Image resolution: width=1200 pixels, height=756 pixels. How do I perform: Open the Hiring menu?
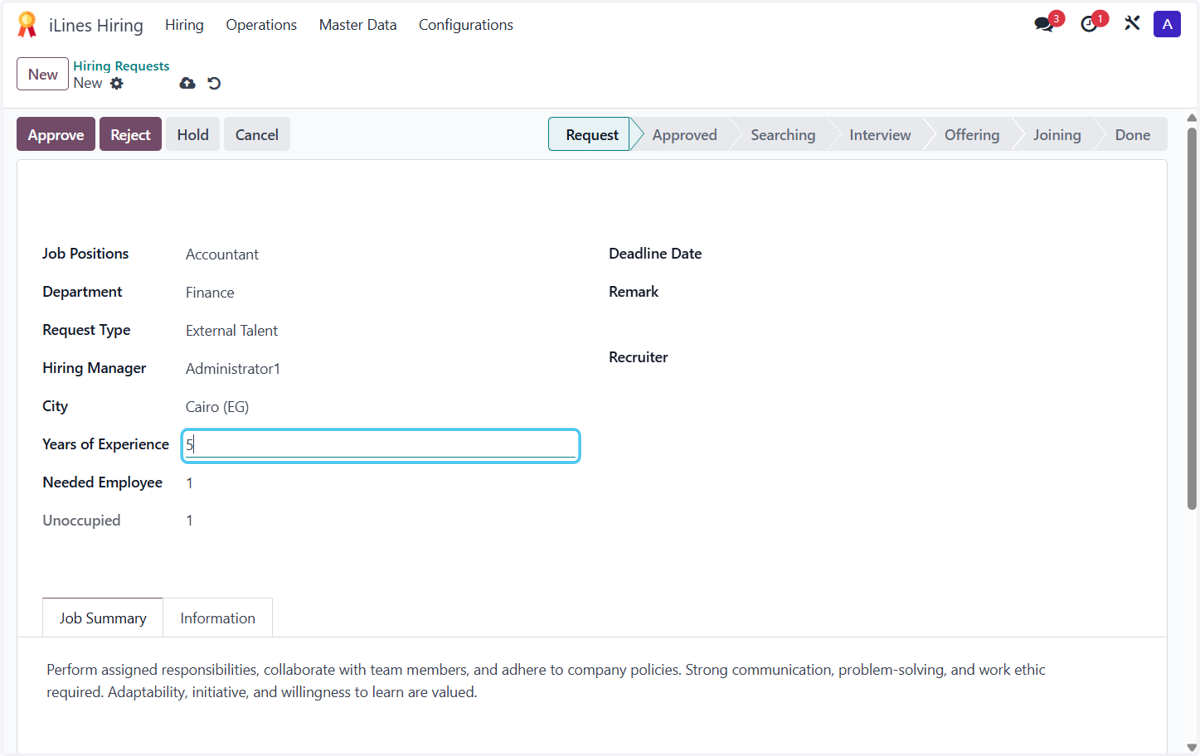click(184, 25)
